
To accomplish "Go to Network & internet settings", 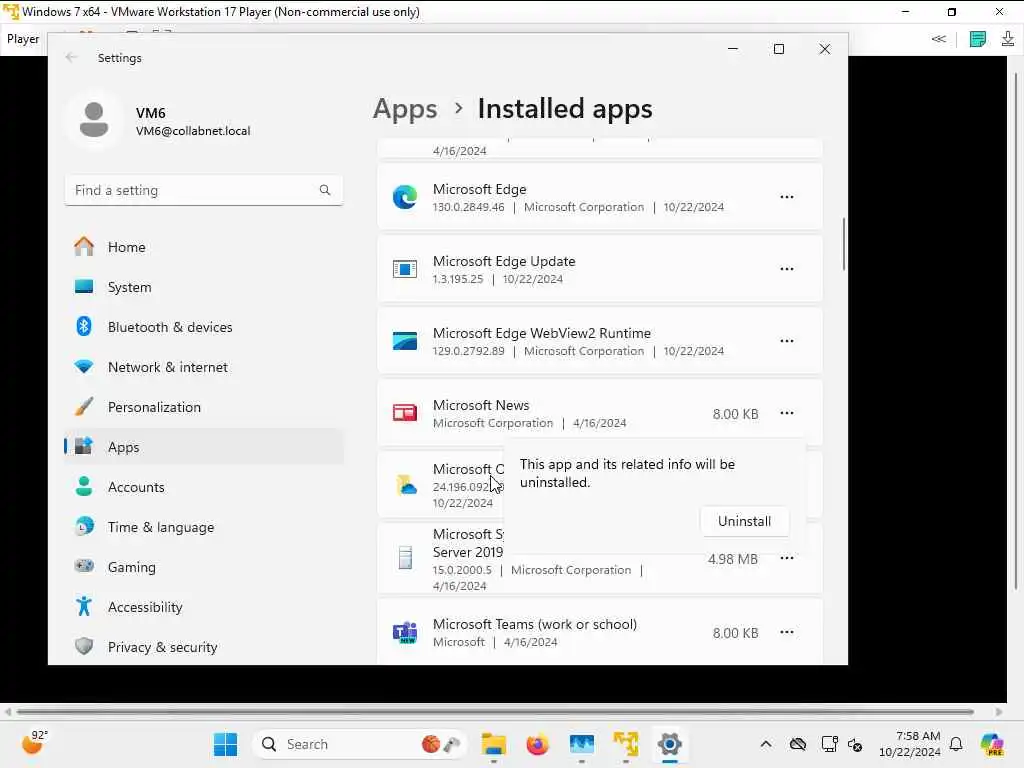I will 204,367.
